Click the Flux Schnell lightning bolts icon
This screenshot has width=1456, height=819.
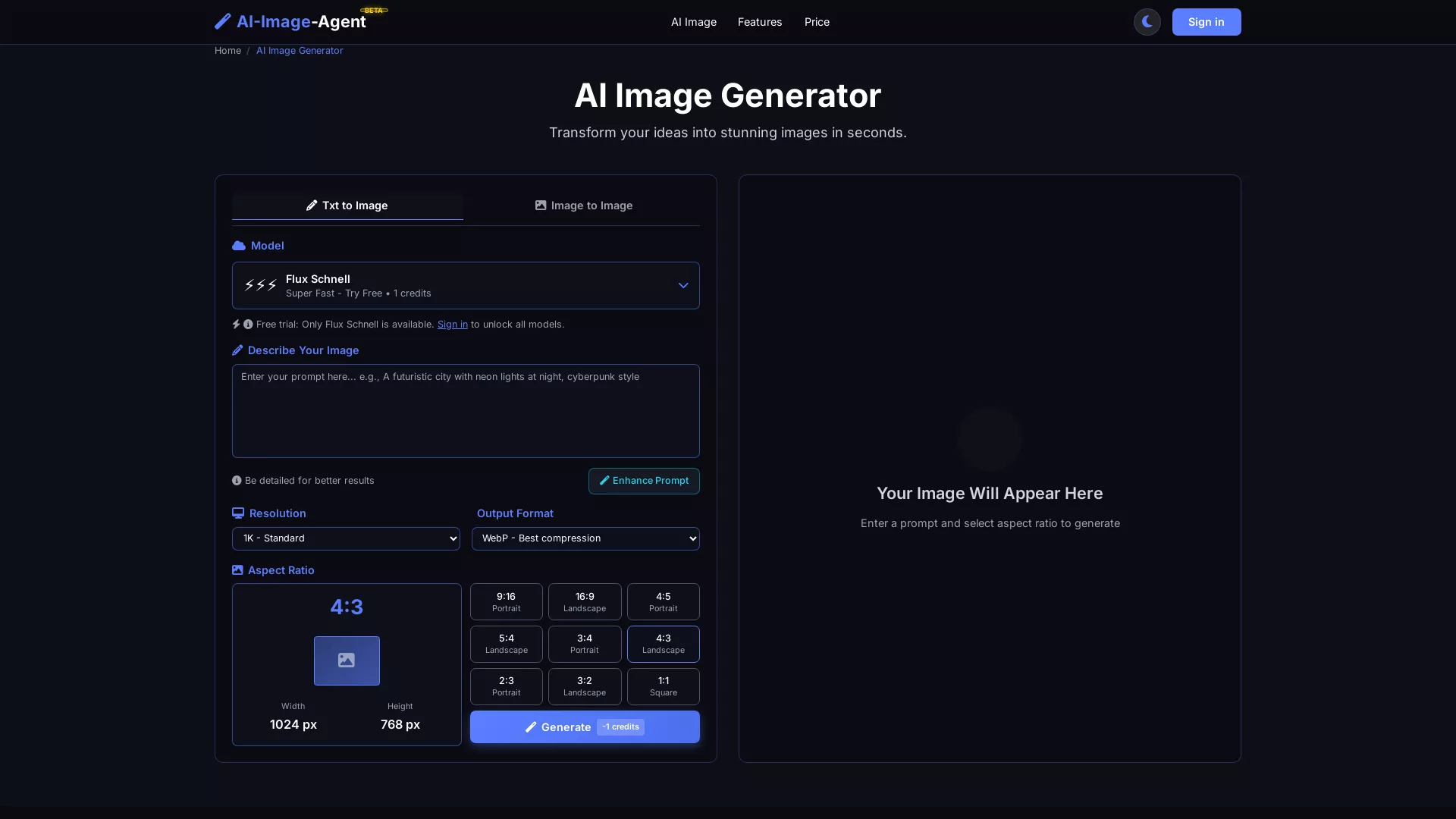pos(259,285)
